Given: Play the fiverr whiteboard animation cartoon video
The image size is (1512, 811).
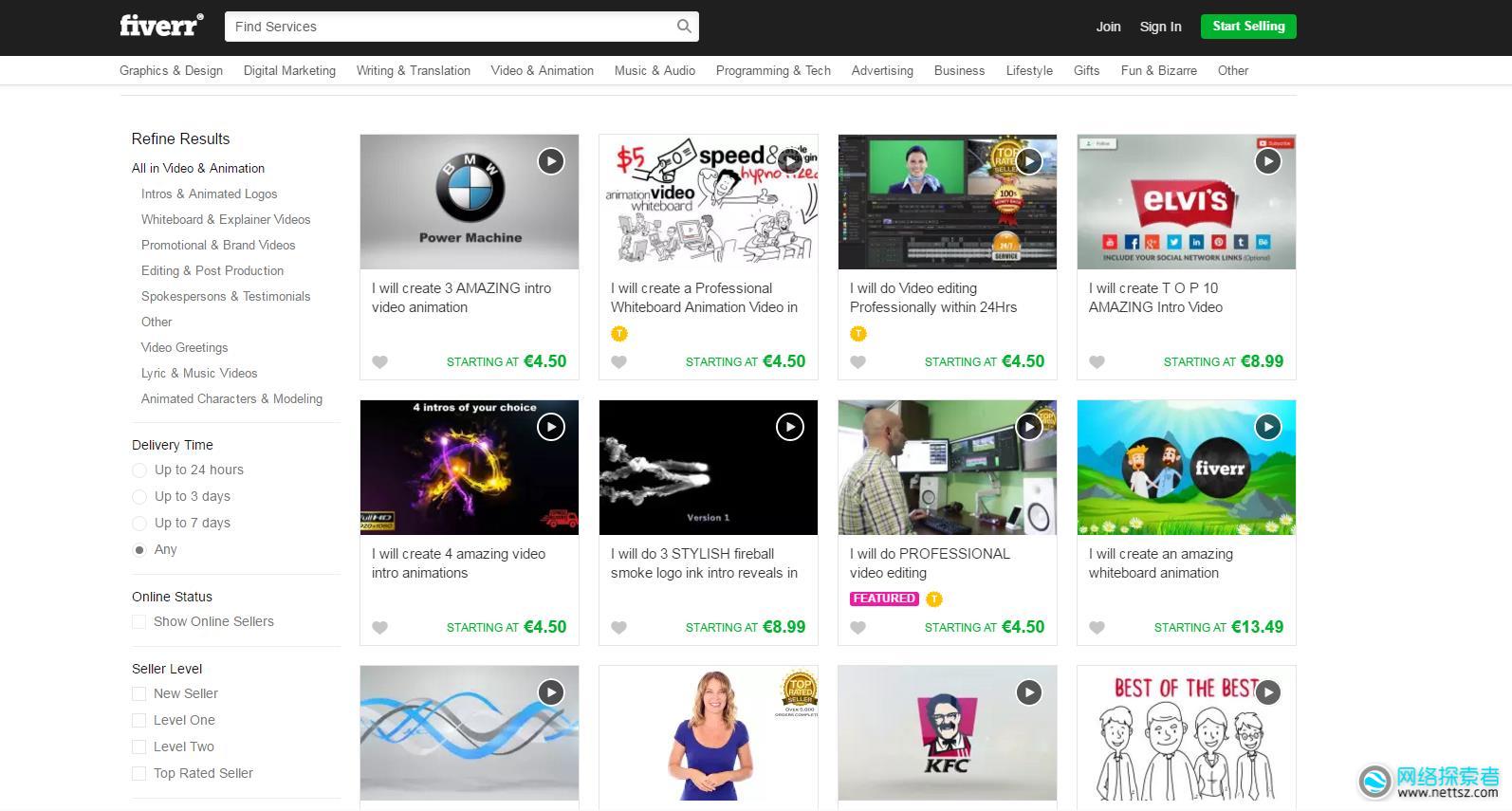Looking at the screenshot, I should click(x=1268, y=427).
